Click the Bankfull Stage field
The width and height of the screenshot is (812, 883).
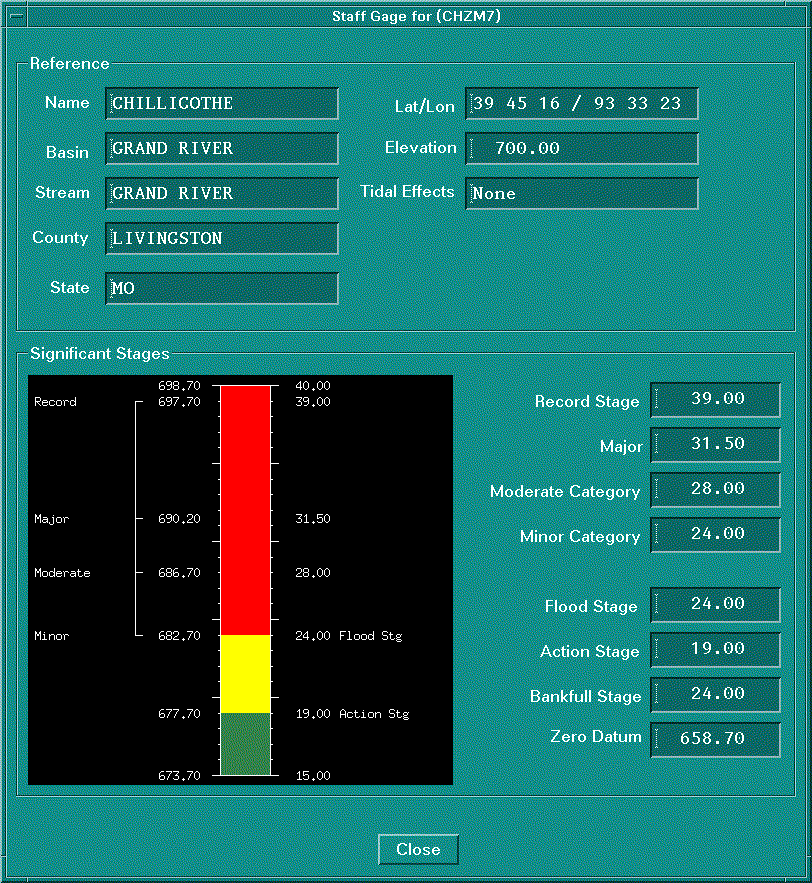click(x=715, y=694)
